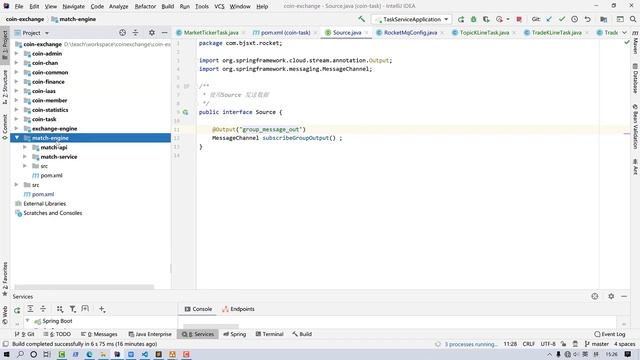Open the Java Enterprise tool window
The width and height of the screenshot is (640, 360).
150,334
